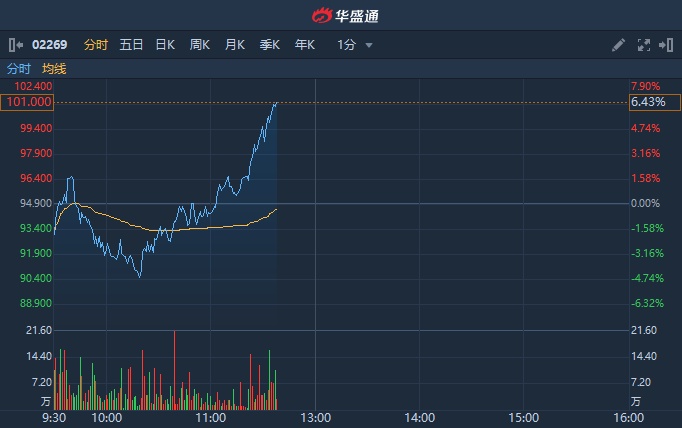The image size is (682, 428).
Task: Click the 华盛通 logo icon
Action: (321, 15)
